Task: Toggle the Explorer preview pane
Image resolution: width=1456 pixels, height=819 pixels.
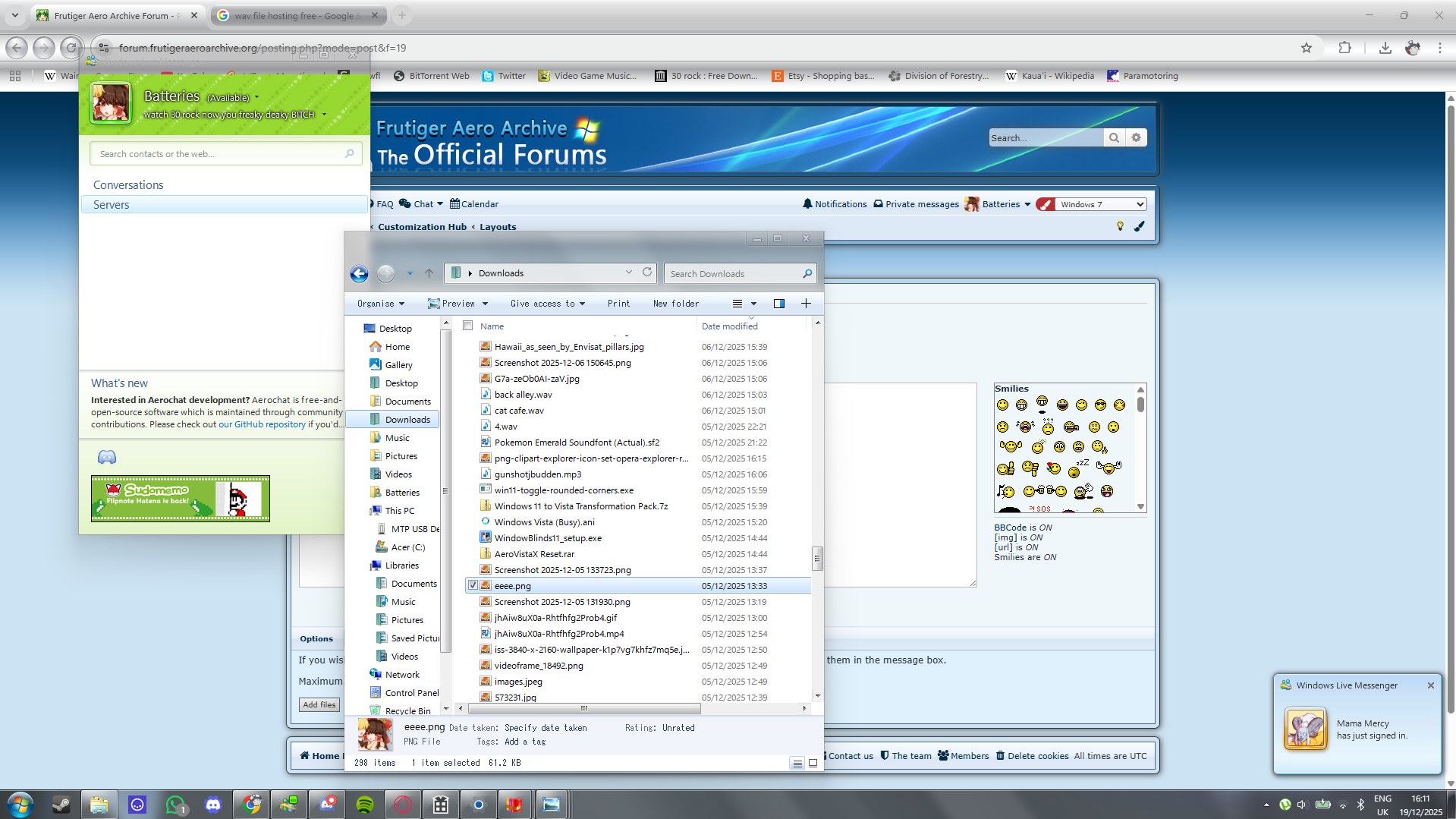Action: pos(778,304)
